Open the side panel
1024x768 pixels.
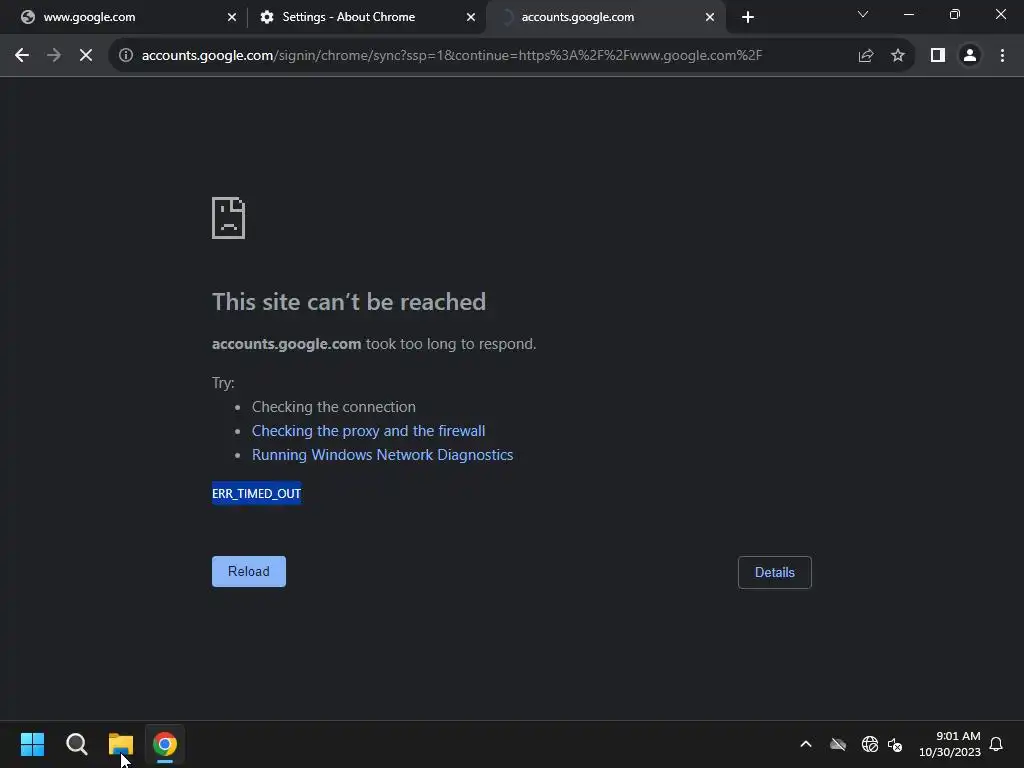938,56
